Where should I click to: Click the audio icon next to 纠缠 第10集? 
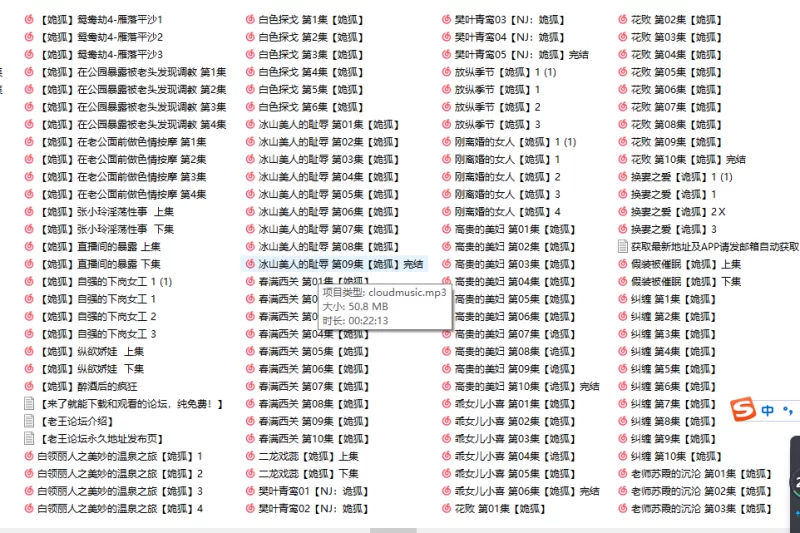pyautogui.click(x=622, y=456)
